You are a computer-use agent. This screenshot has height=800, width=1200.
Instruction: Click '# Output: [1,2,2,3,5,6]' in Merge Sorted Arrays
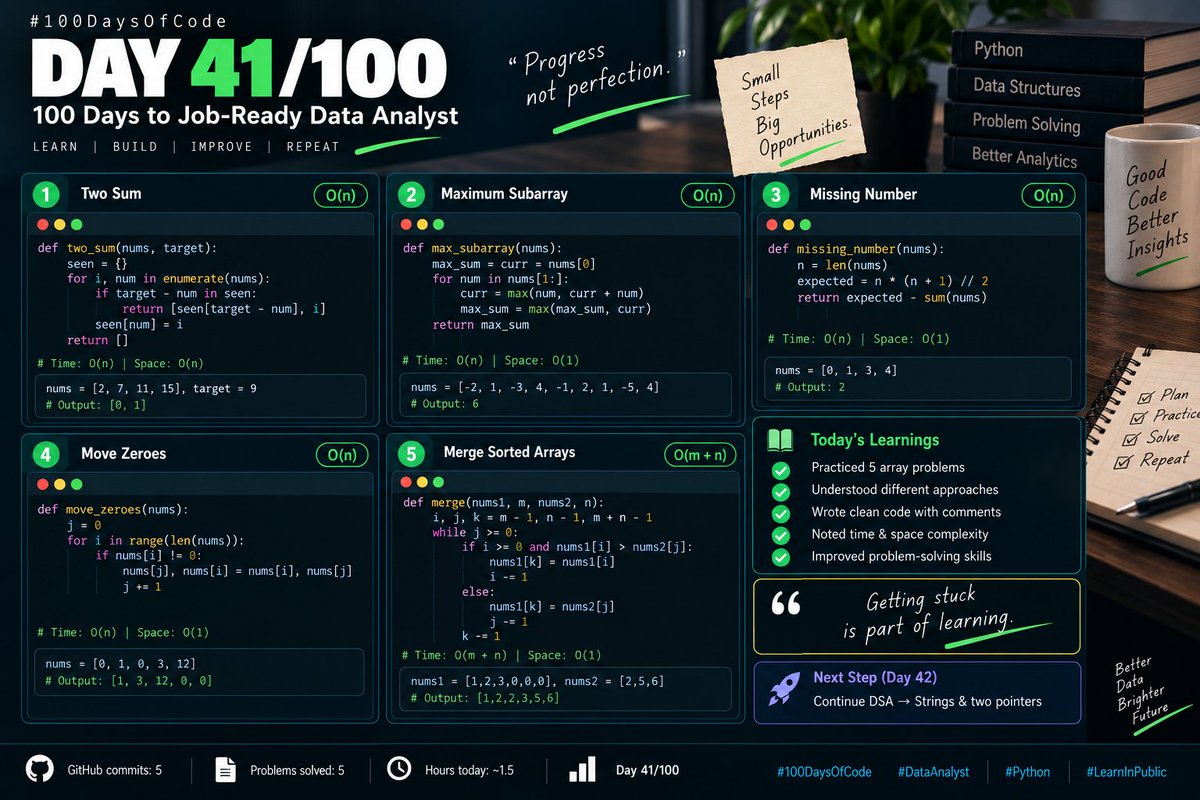pos(485,697)
